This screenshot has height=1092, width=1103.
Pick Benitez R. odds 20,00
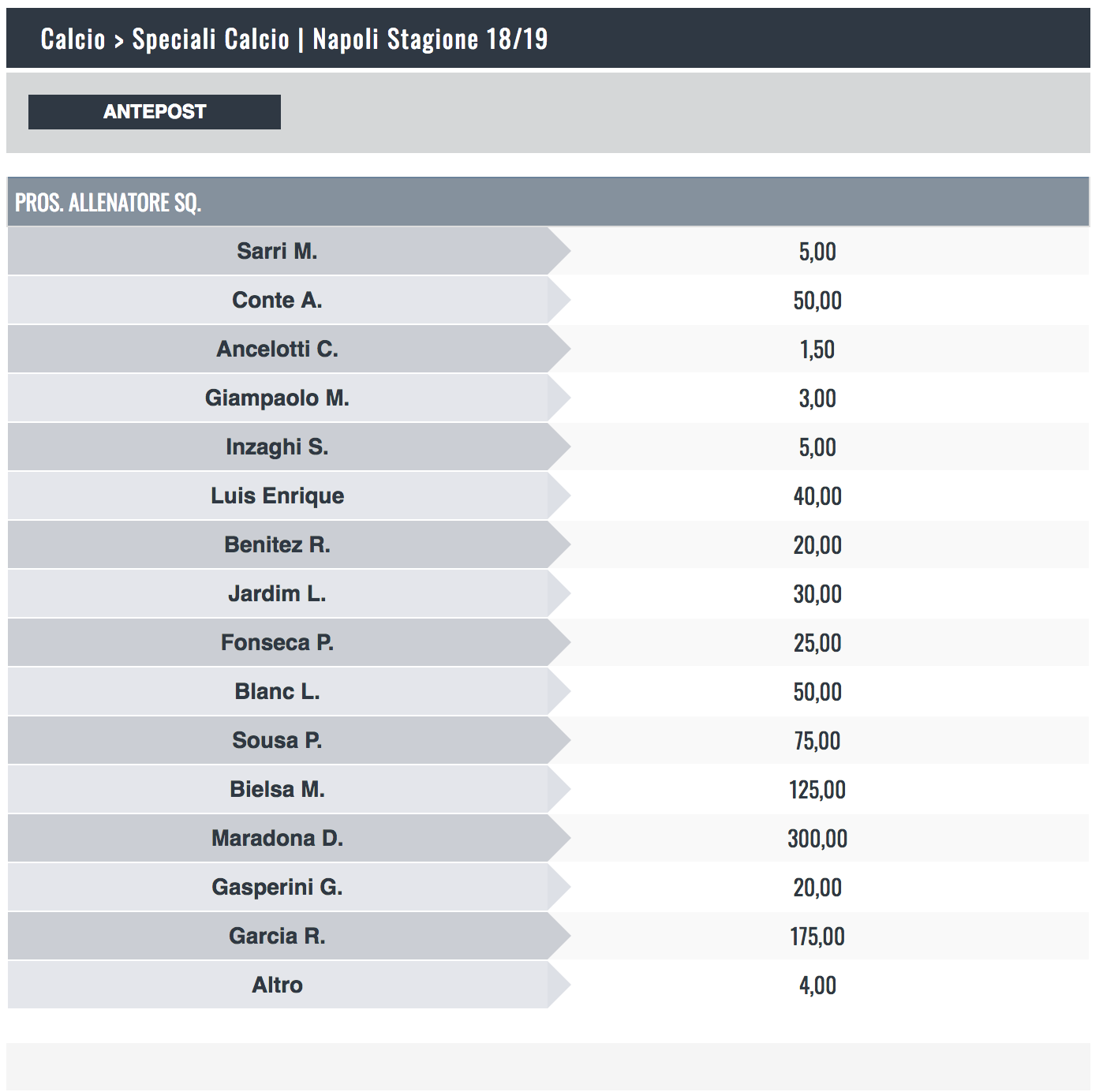(x=817, y=545)
